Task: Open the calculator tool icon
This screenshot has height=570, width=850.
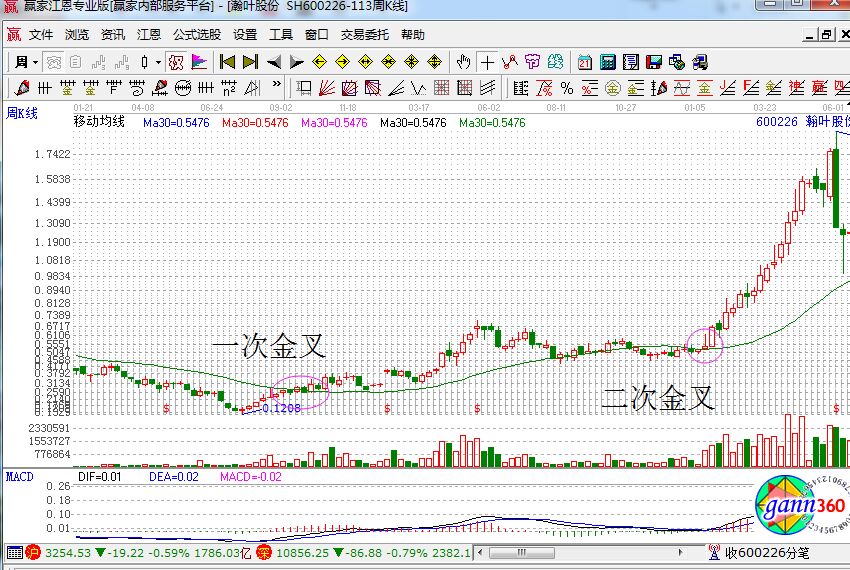Action: tap(607, 62)
